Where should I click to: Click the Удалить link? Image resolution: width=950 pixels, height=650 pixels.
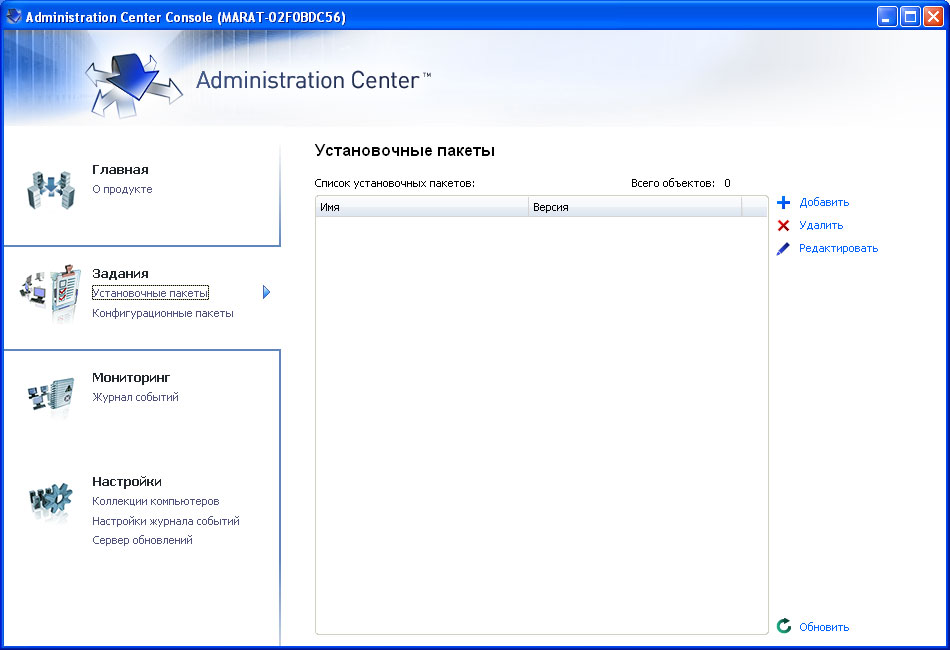pos(821,225)
